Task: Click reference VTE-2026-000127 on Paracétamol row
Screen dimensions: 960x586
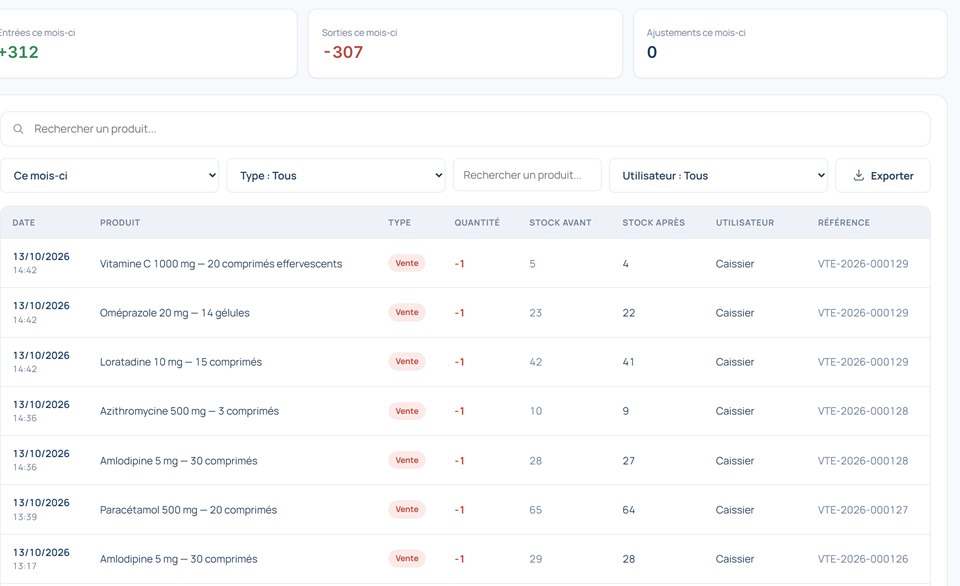Action: coord(863,509)
